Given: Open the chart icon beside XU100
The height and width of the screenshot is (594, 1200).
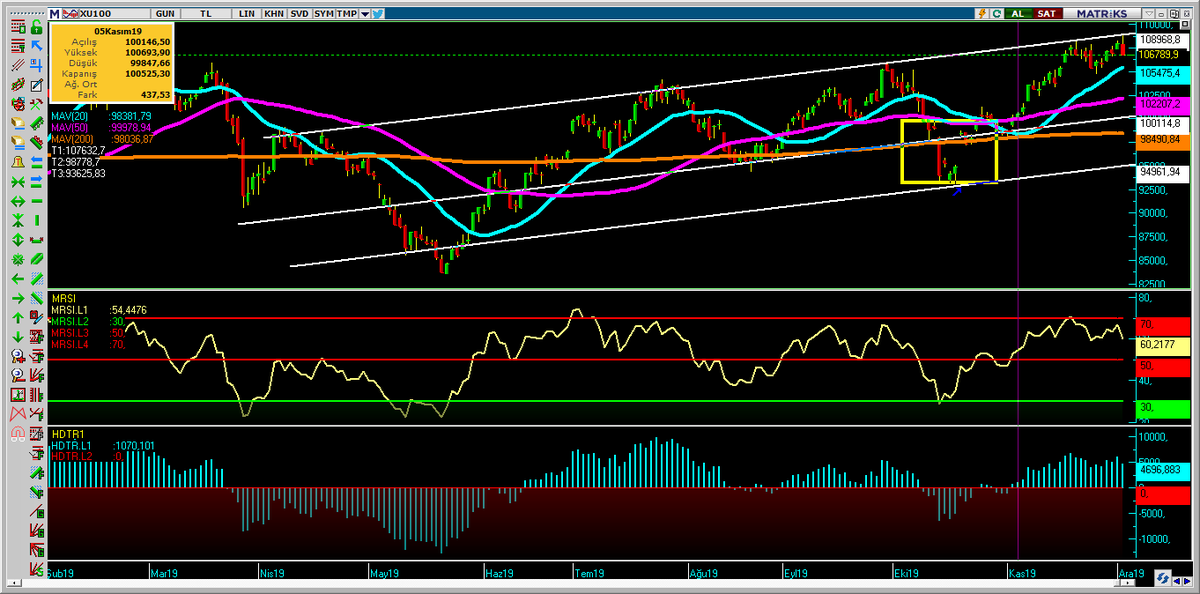Looking at the screenshot, I should tap(71, 14).
